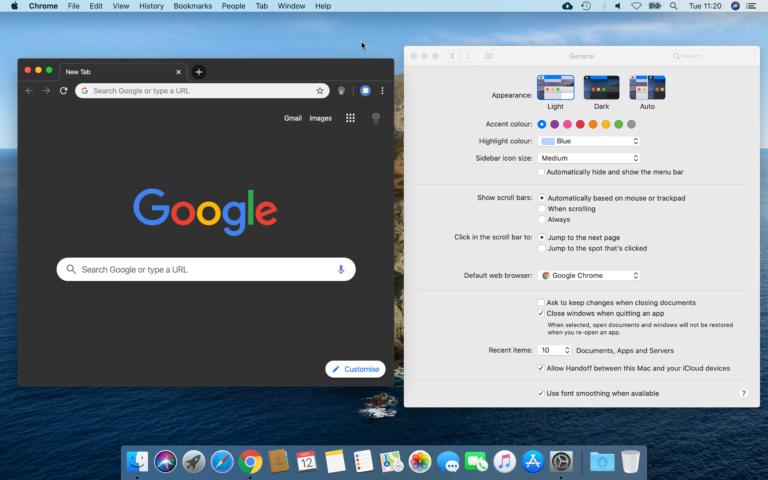Open Trash in the Dock
The width and height of the screenshot is (768, 480).
coord(630,461)
